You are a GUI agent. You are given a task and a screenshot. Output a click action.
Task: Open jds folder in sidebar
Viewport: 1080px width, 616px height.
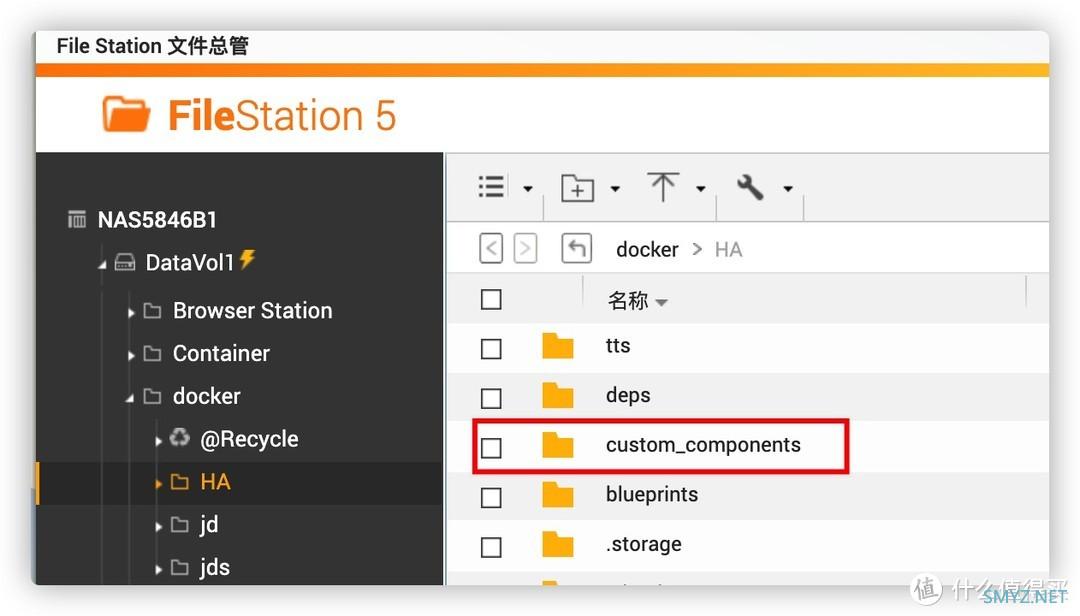(214, 567)
